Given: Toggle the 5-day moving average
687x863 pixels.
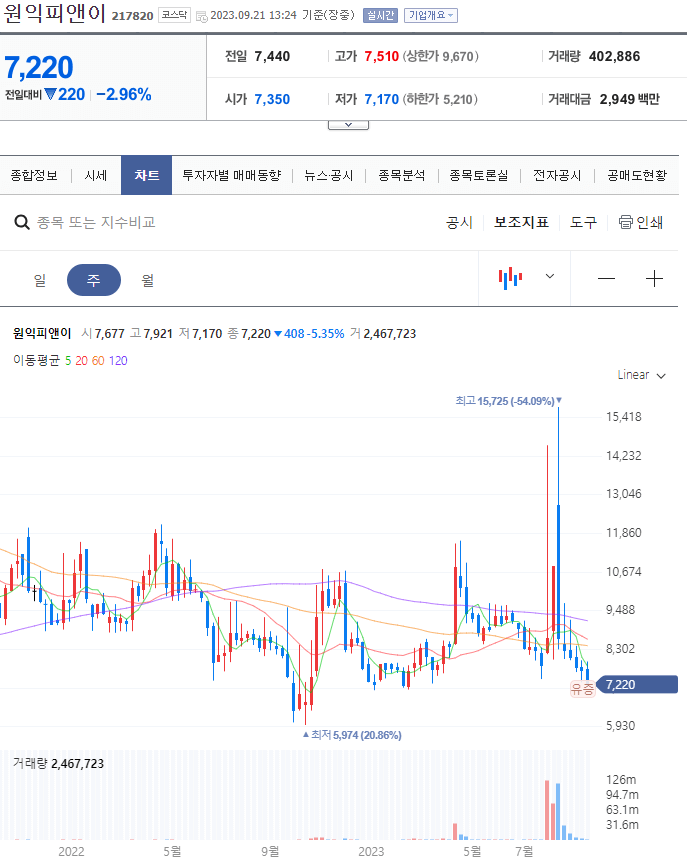Looking at the screenshot, I should tap(68, 361).
